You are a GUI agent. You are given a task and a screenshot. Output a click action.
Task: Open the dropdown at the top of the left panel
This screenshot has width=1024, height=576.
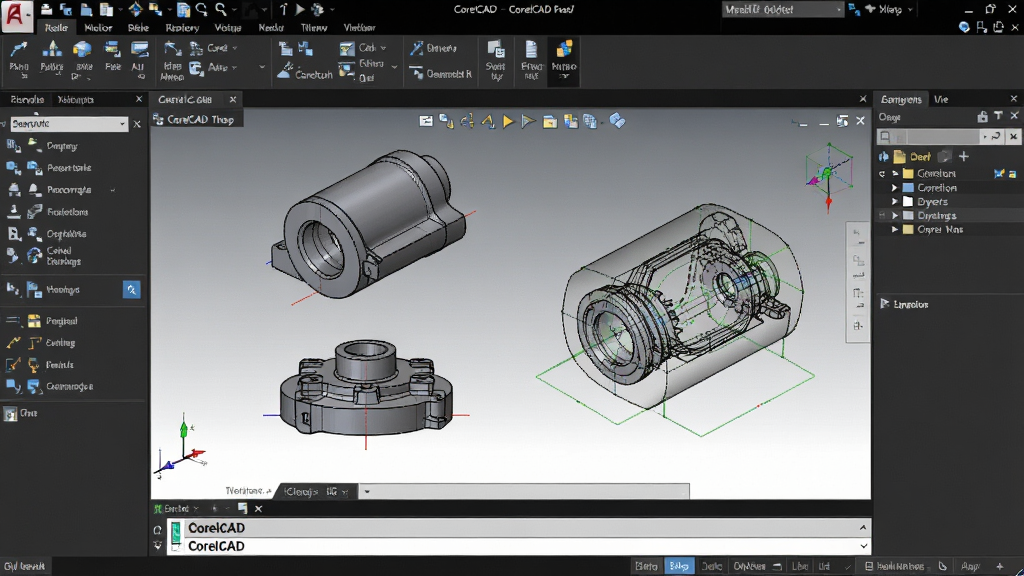point(69,123)
